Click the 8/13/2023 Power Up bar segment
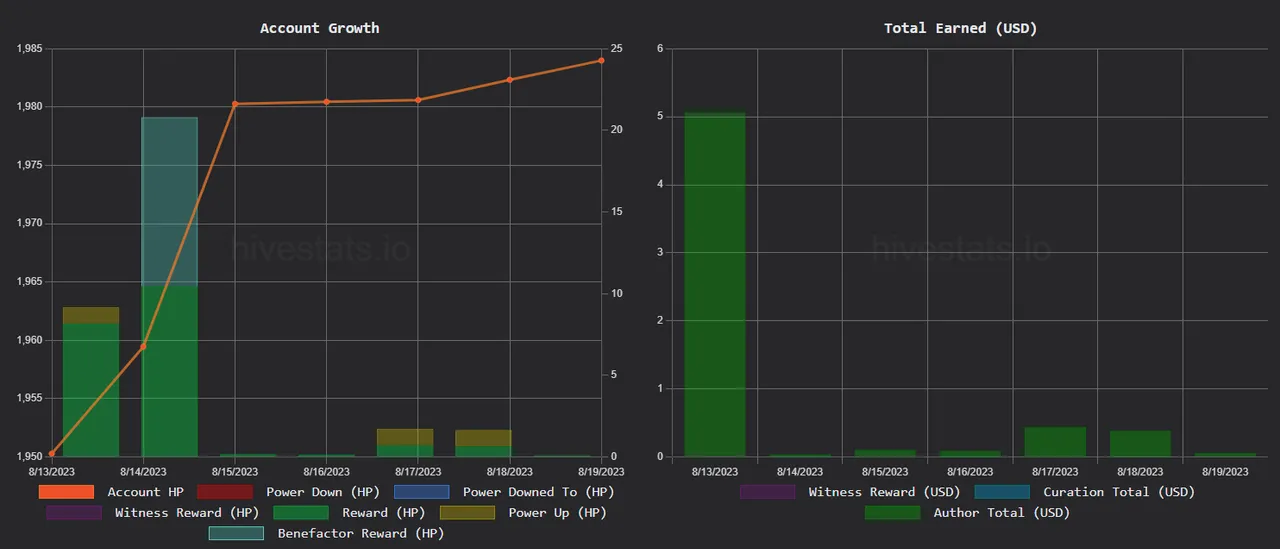This screenshot has height=549, width=1280. click(x=91, y=315)
